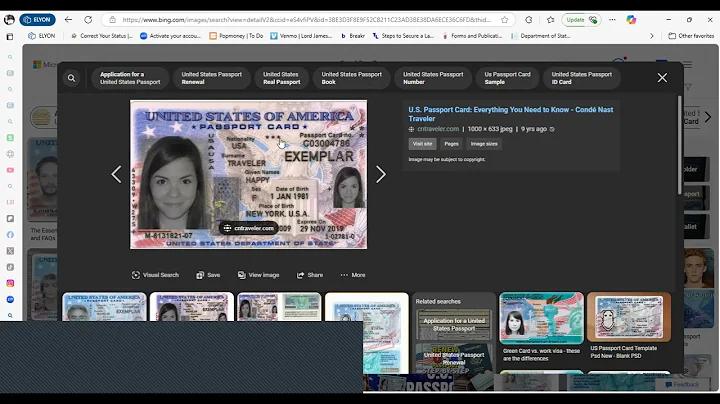Open third related thumbnail with green card
The width and height of the screenshot is (720, 404).
[279, 307]
